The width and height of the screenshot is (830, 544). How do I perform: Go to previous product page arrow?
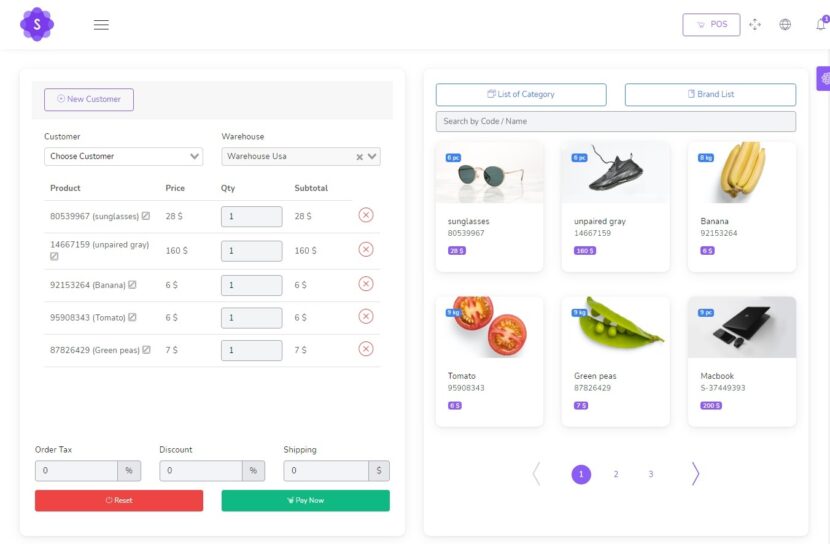click(536, 474)
